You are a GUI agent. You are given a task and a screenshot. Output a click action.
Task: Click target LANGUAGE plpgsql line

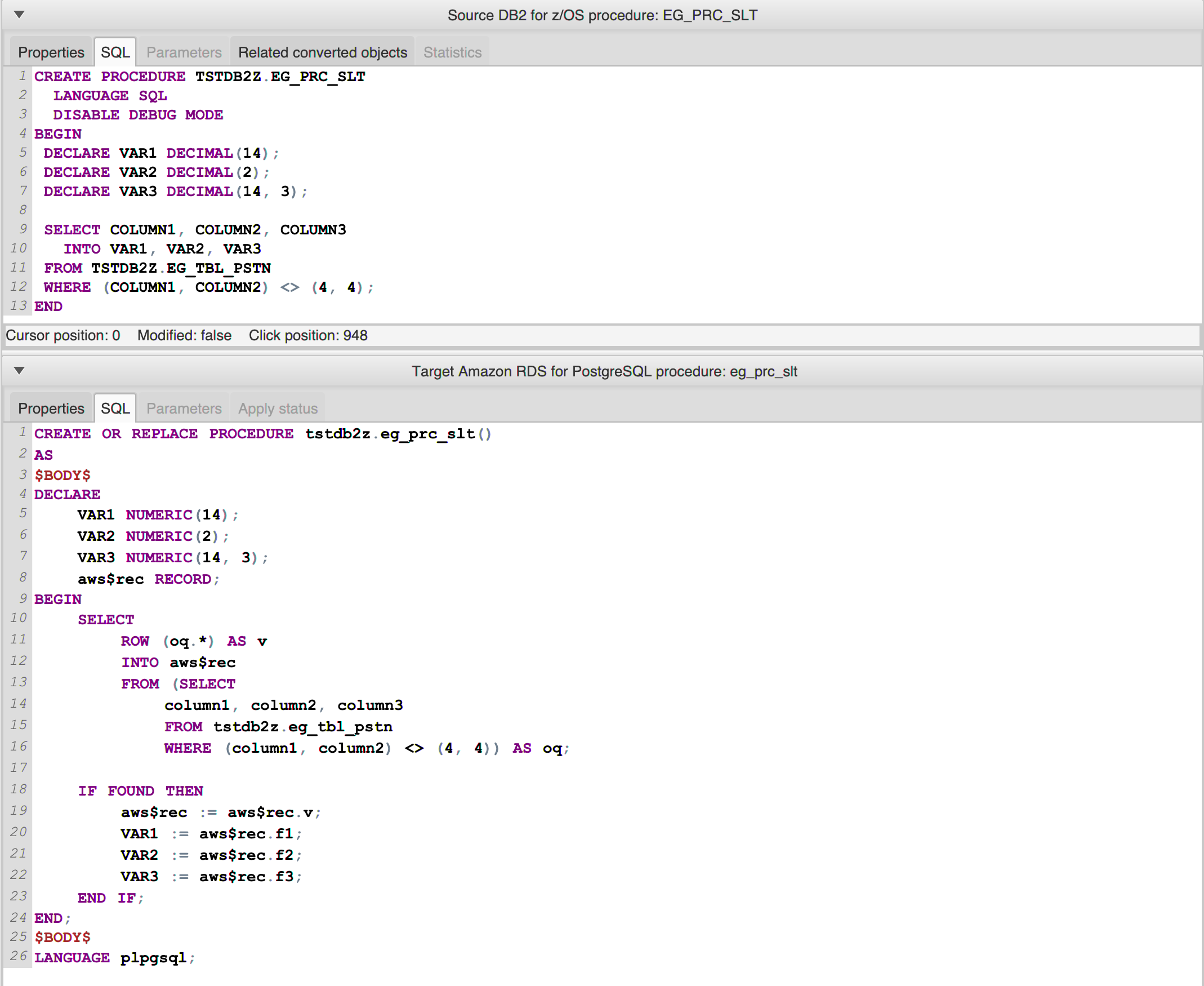(x=114, y=958)
